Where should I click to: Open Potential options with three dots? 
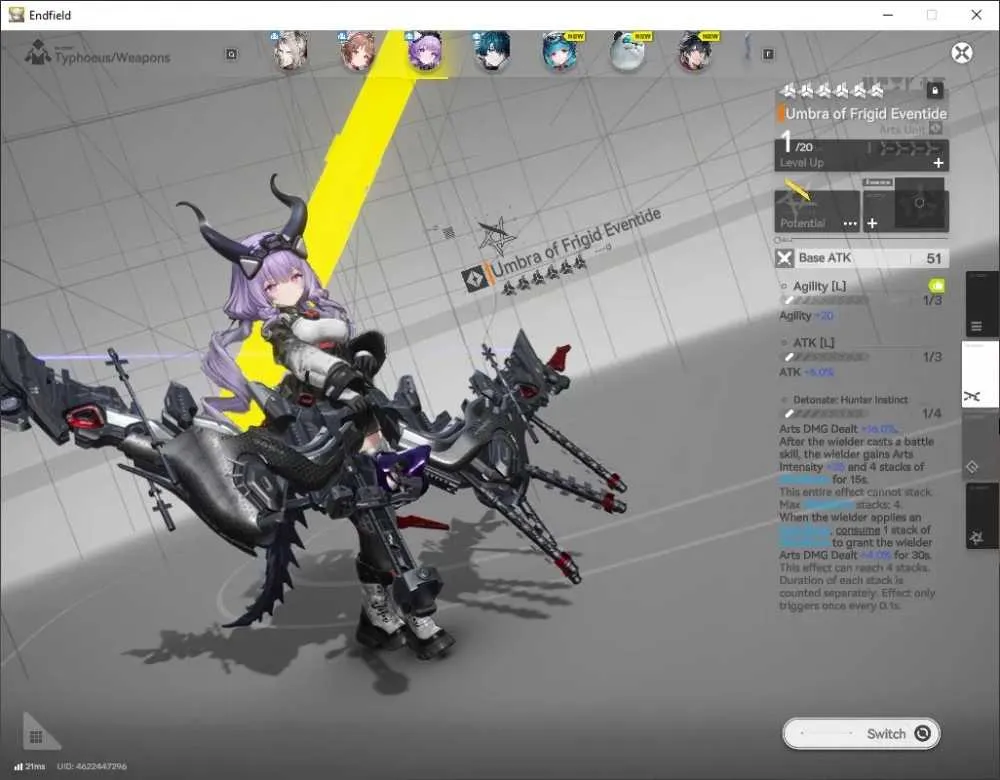pos(850,224)
